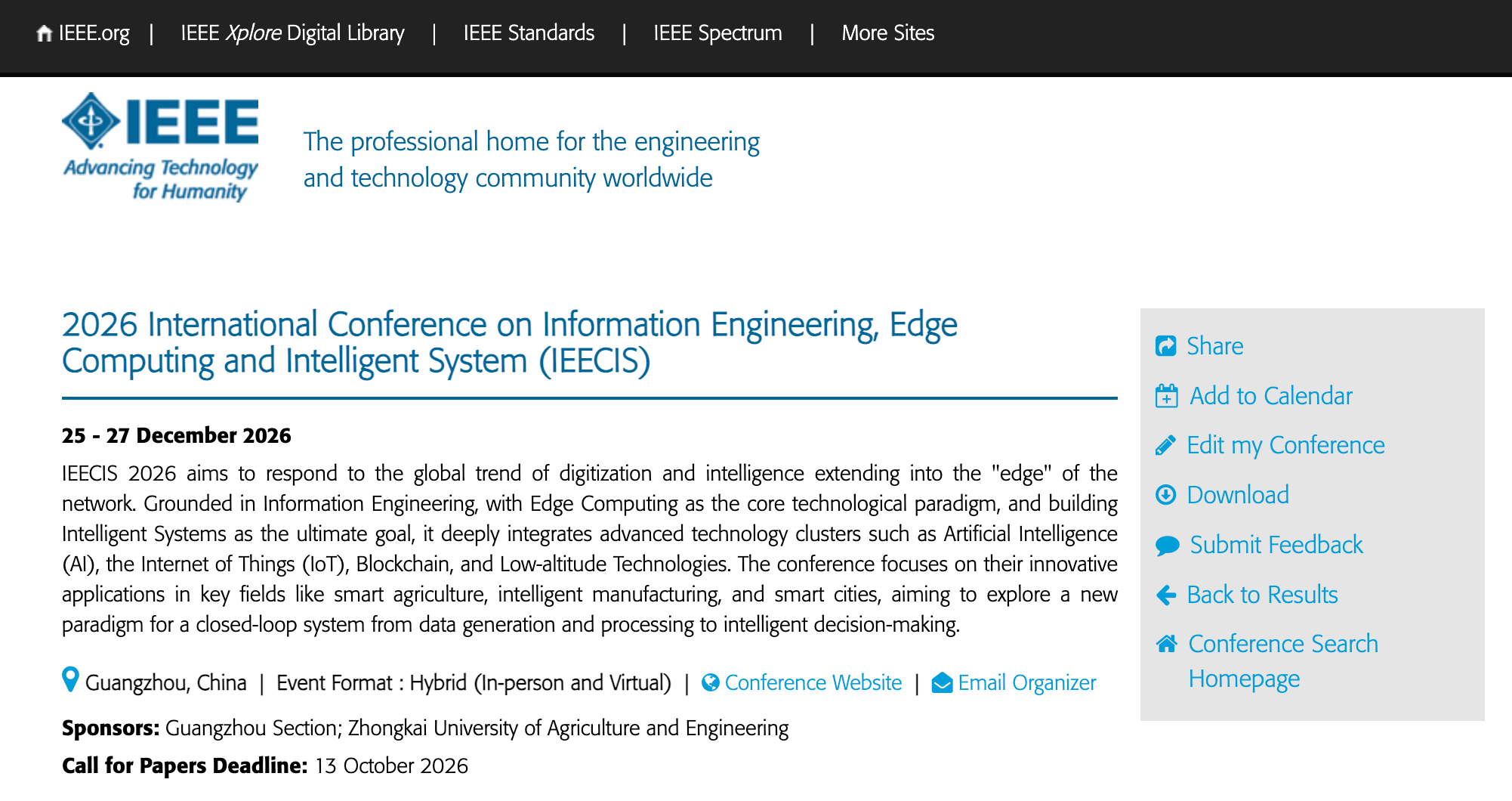Image resolution: width=1512 pixels, height=801 pixels.
Task: Click the globe icon beside Conference Website
Action: click(710, 683)
